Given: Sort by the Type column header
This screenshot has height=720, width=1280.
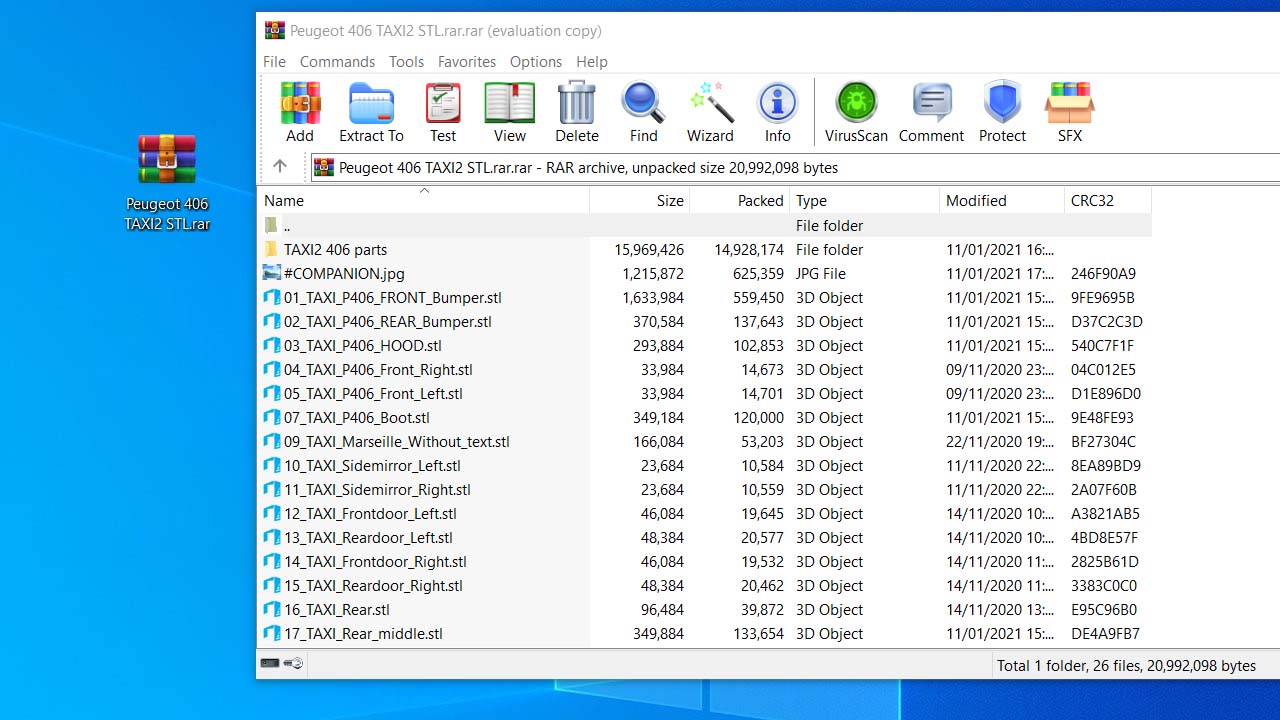Looking at the screenshot, I should pos(865,200).
